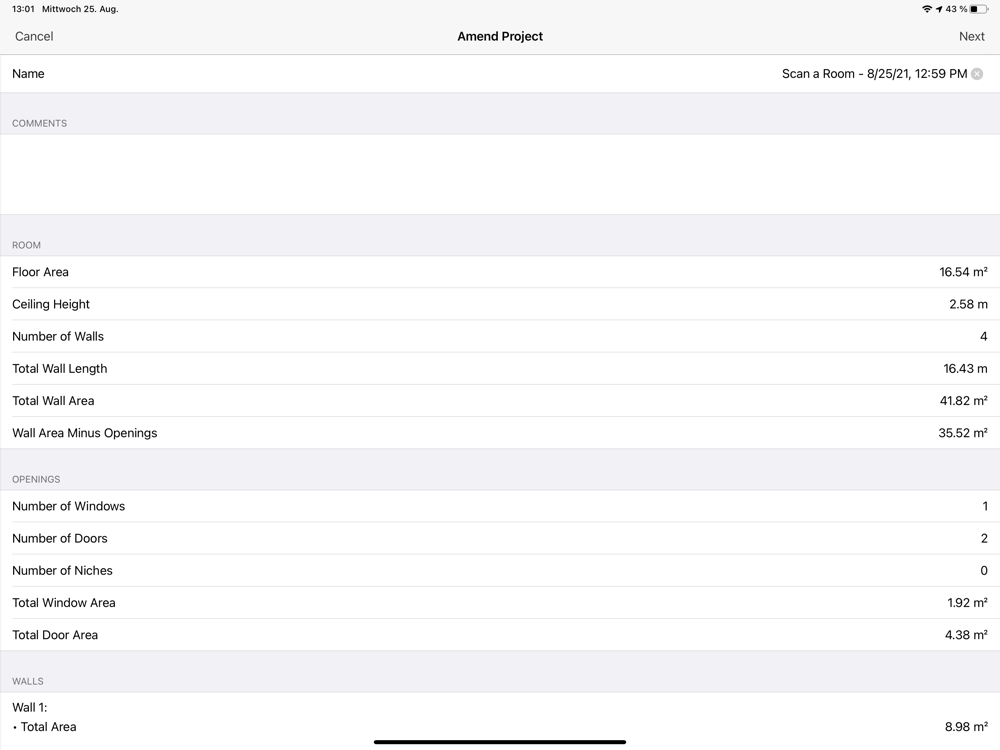Select the Number of Doors label
Screen dimensions: 1000x750
60,538
